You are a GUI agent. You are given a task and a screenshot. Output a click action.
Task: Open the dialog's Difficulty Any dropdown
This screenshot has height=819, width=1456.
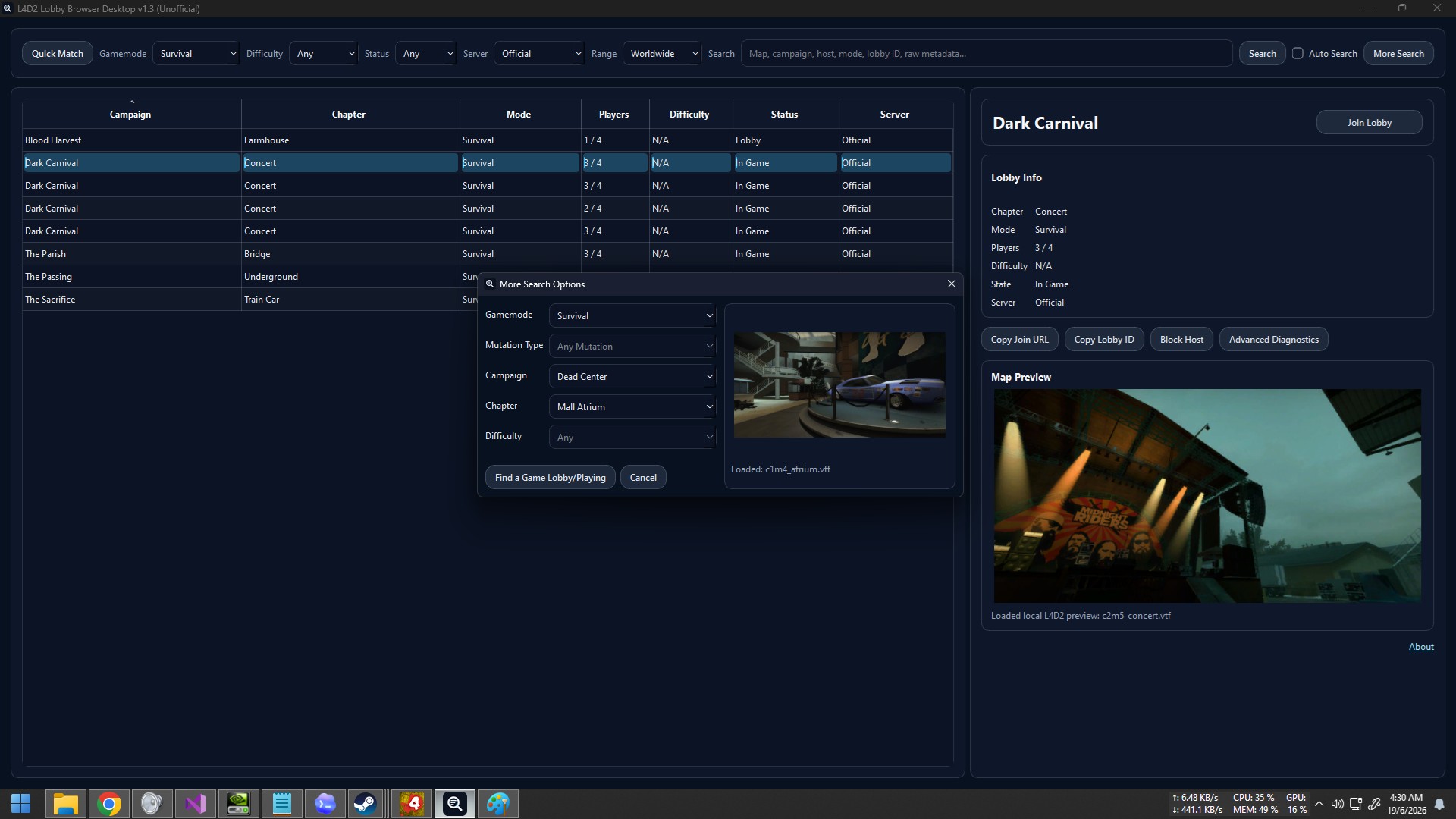tap(632, 437)
